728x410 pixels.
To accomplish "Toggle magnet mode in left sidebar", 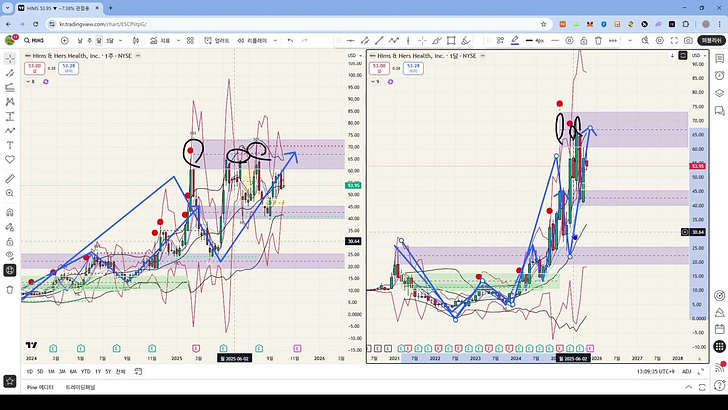I will (x=10, y=213).
